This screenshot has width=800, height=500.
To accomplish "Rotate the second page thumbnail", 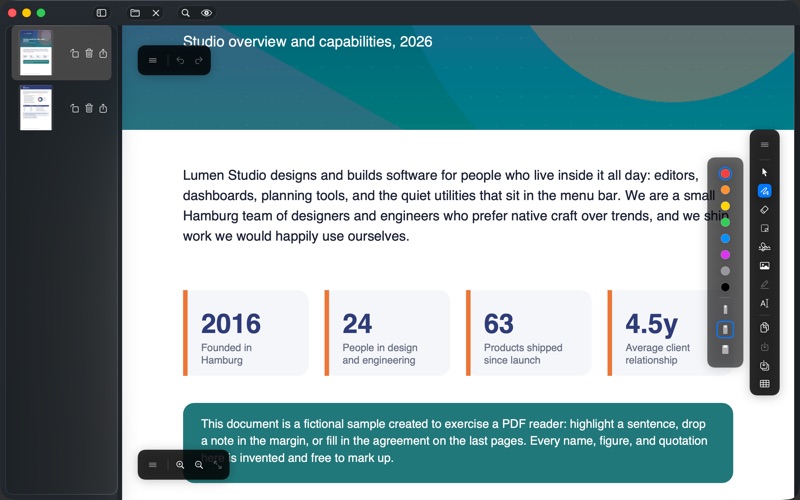I will pyautogui.click(x=74, y=108).
